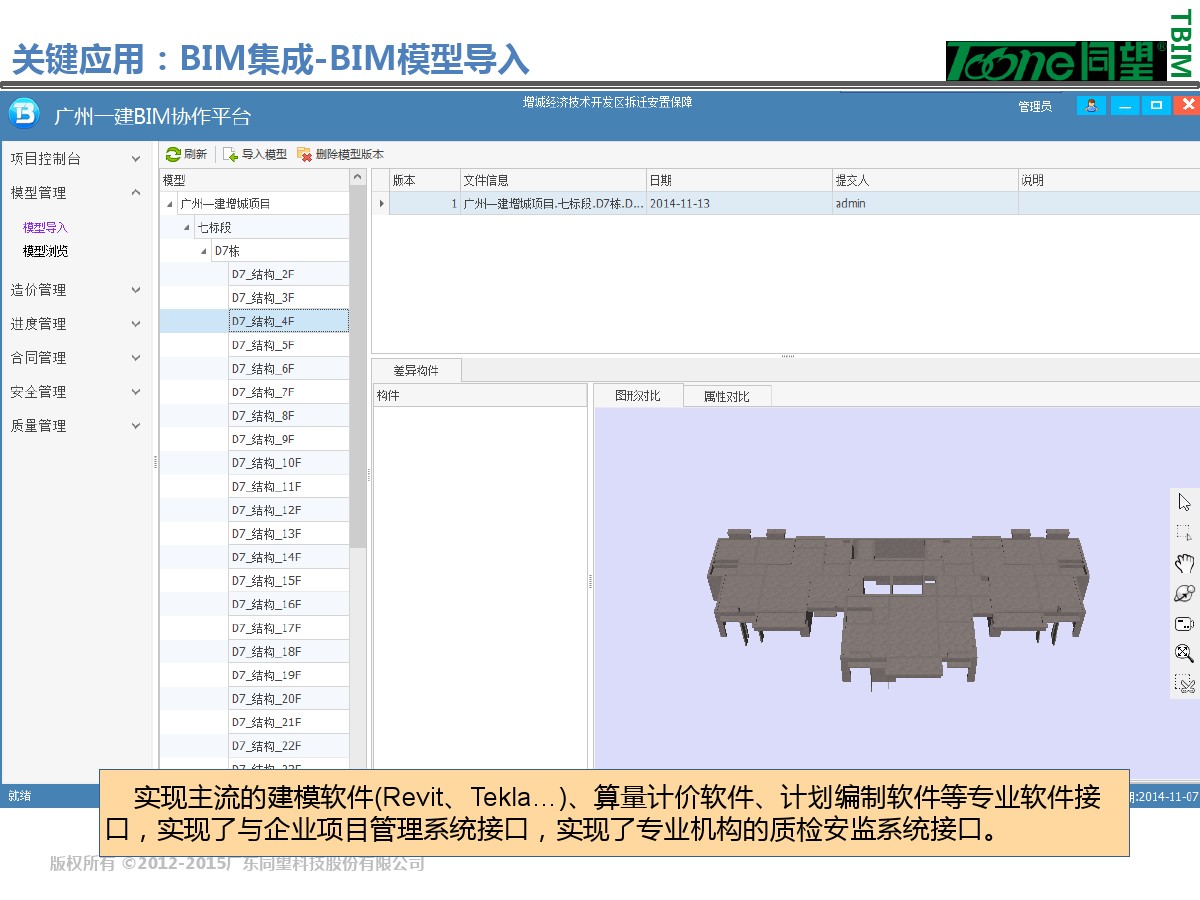Click the zoom extents magnifier icon

[1184, 654]
